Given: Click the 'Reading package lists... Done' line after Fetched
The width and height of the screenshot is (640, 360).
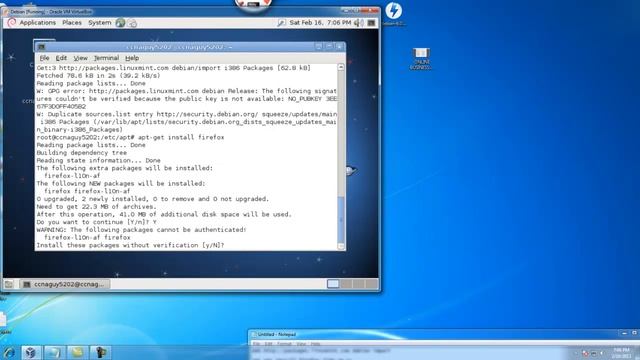Looking at the screenshot, I should point(91,83).
